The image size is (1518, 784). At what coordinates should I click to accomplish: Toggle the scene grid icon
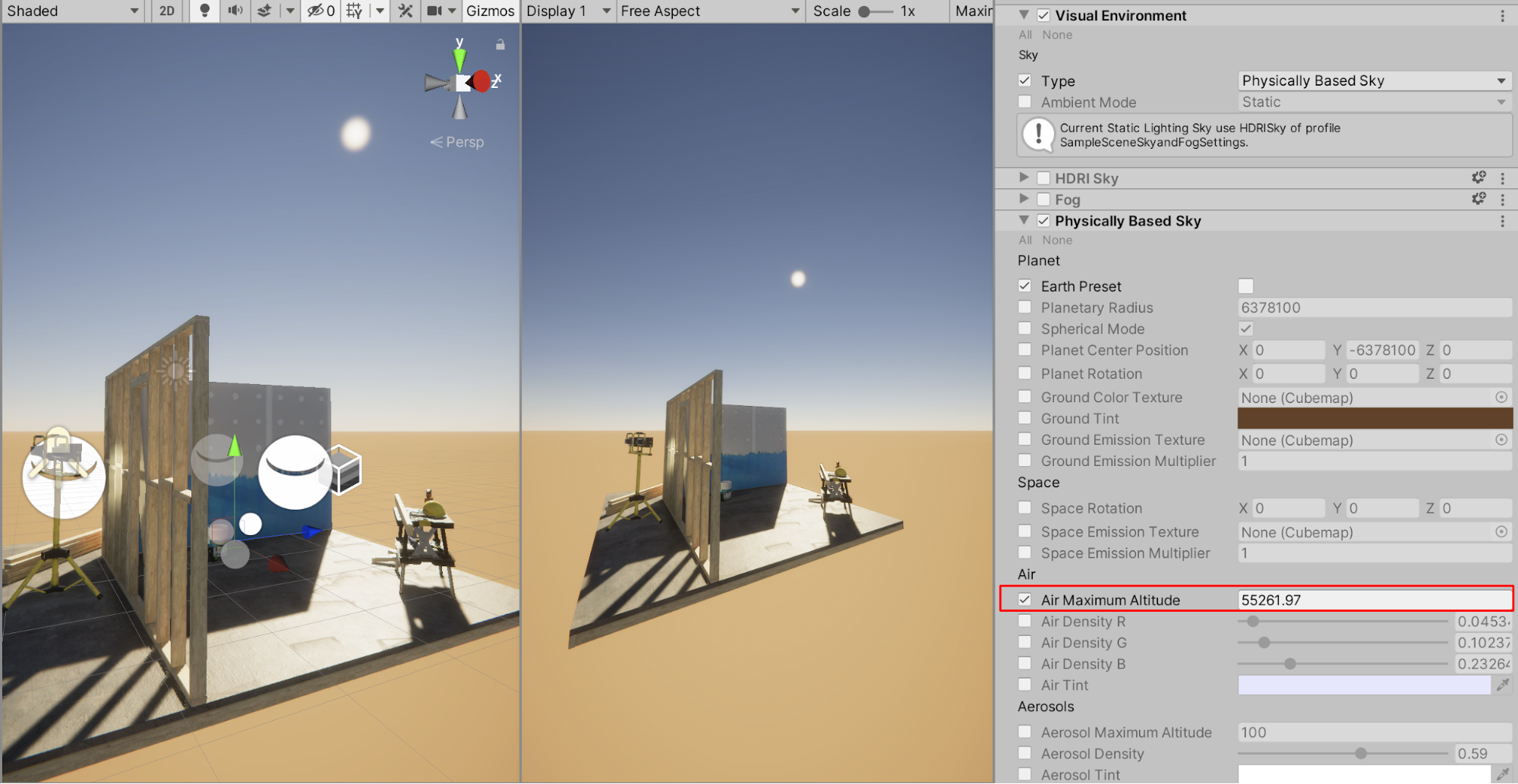[354, 11]
